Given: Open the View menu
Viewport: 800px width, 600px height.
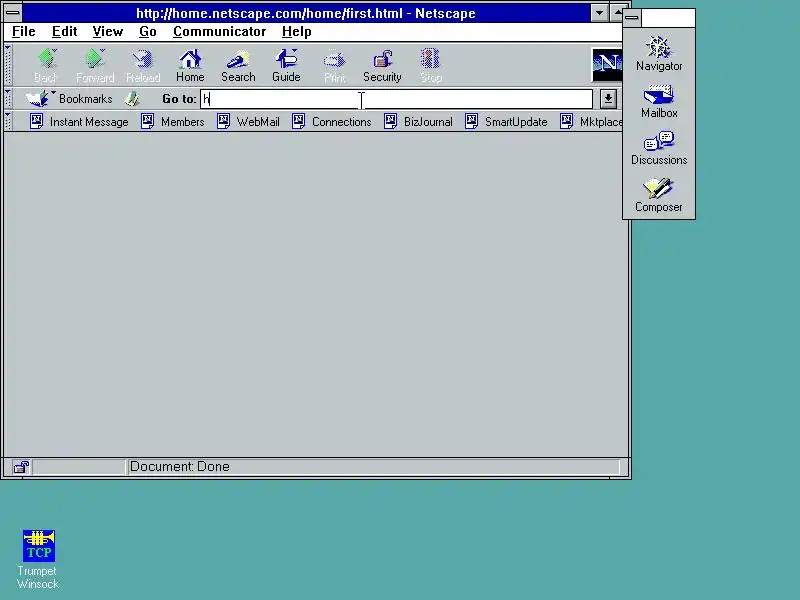Looking at the screenshot, I should 108,32.
